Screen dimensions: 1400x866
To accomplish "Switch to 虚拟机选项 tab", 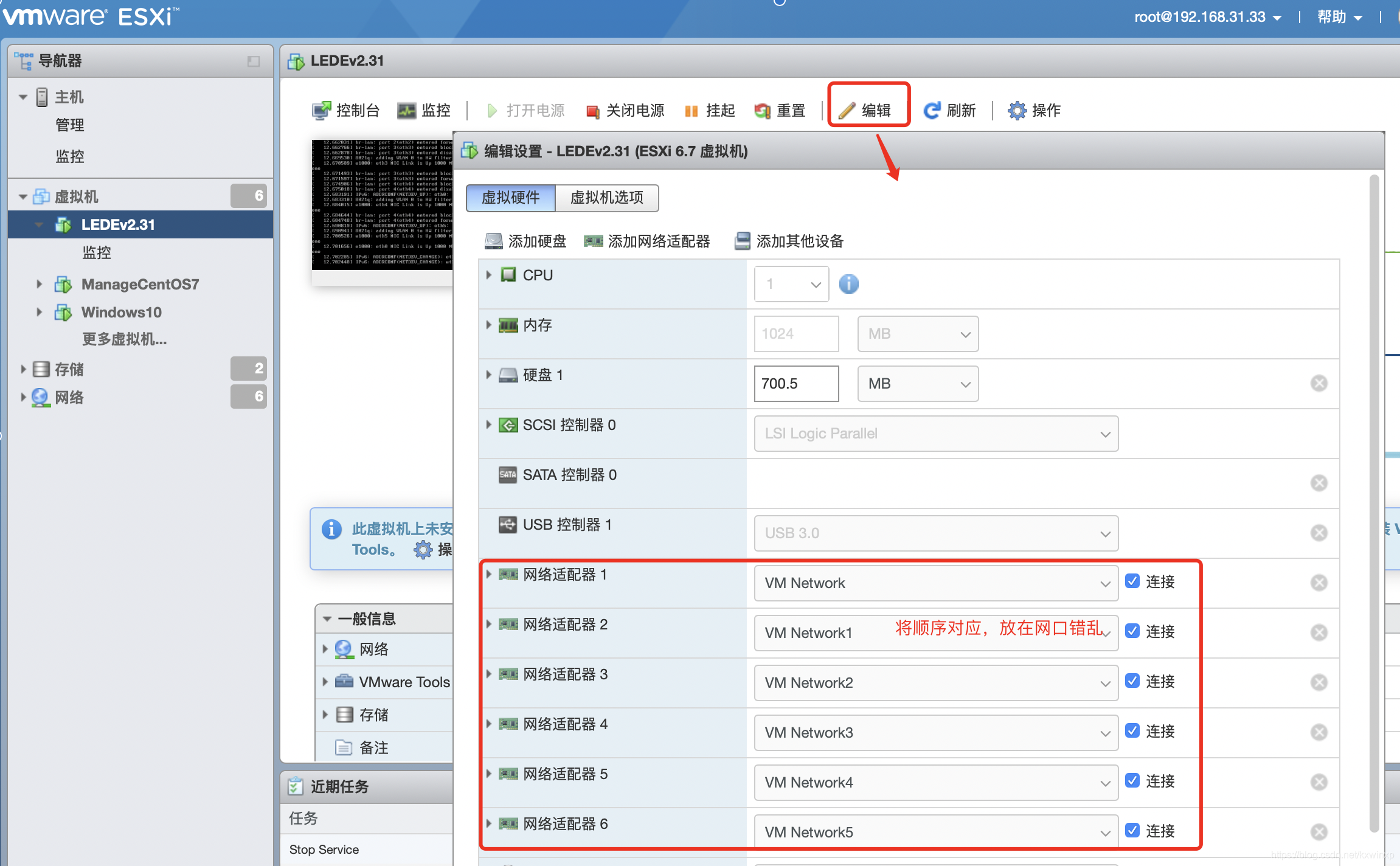I will click(x=608, y=197).
